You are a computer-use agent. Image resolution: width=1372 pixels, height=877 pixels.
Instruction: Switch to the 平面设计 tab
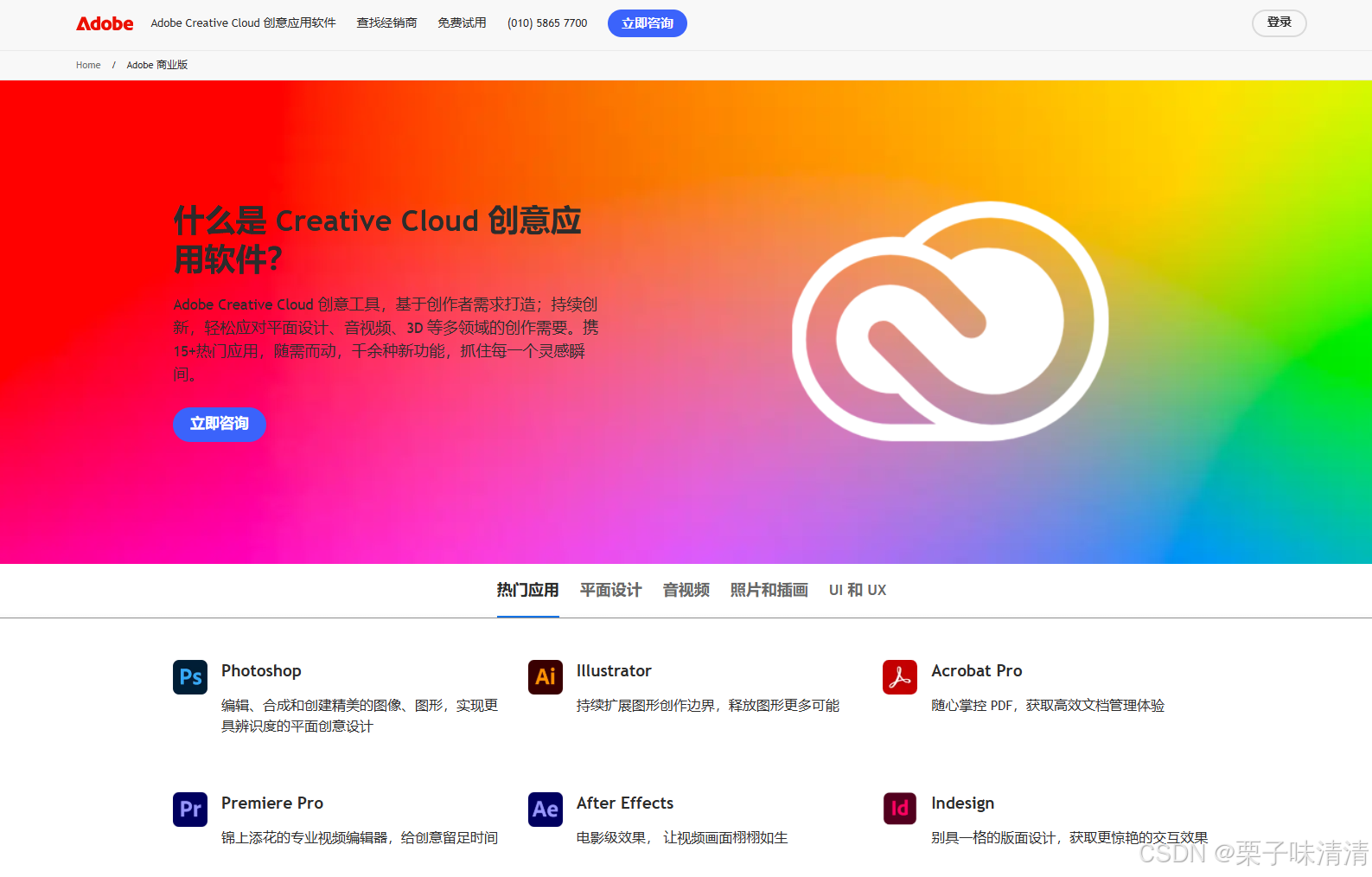[x=611, y=590]
